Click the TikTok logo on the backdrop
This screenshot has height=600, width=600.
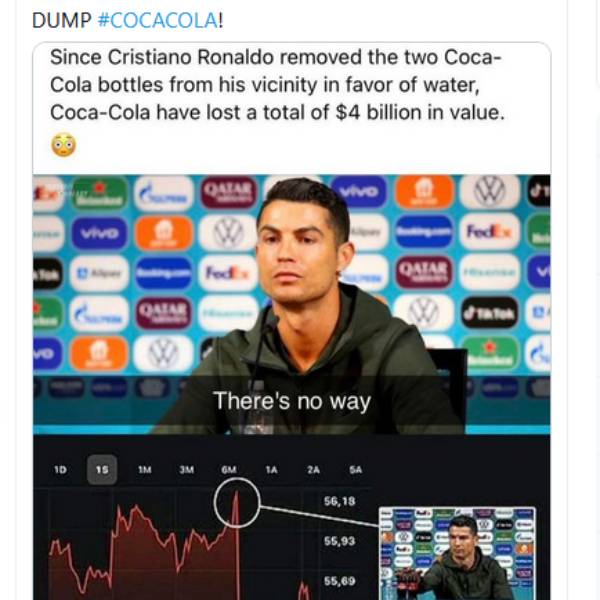coord(489,312)
